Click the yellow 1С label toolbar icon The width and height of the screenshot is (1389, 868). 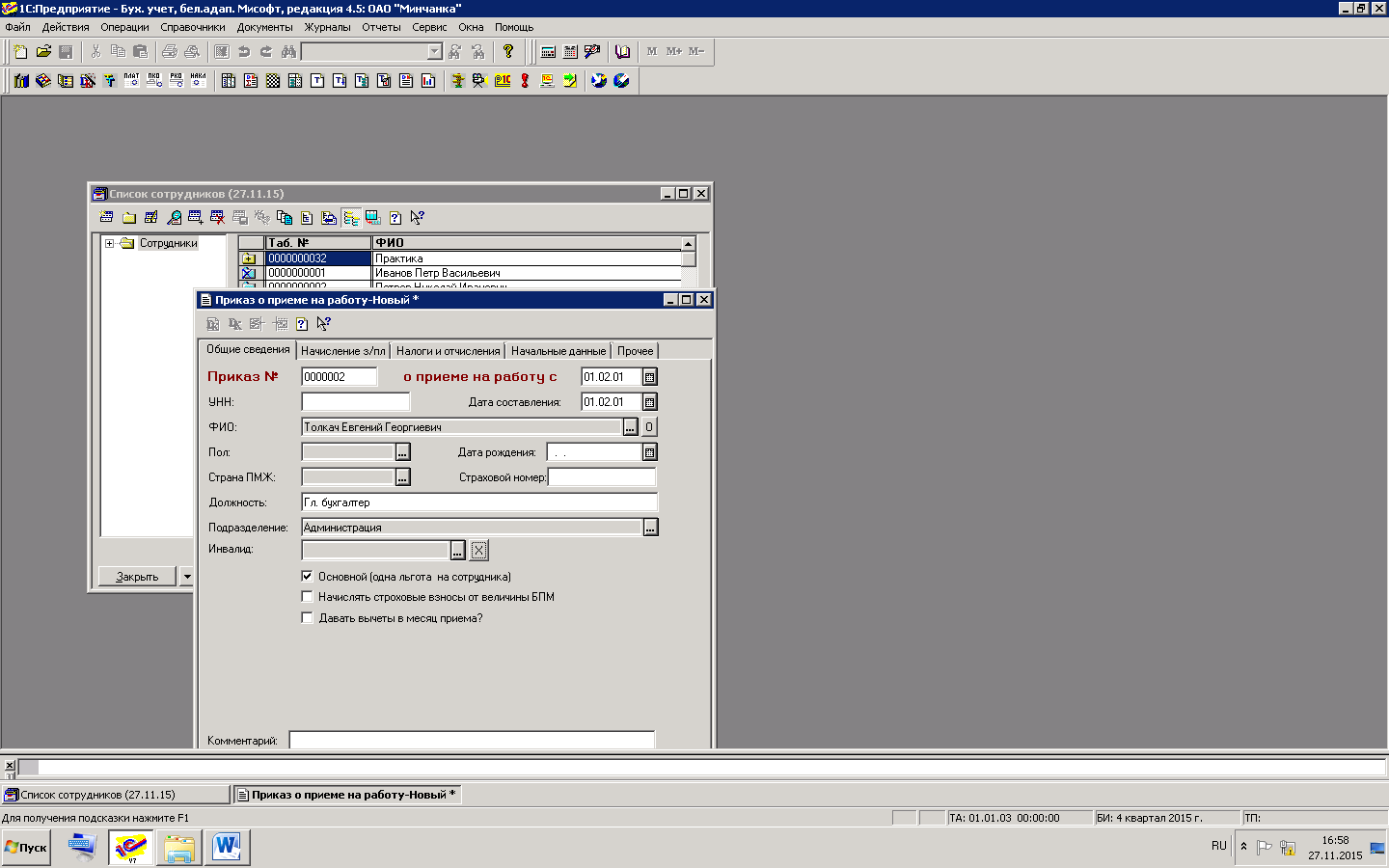tap(503, 81)
